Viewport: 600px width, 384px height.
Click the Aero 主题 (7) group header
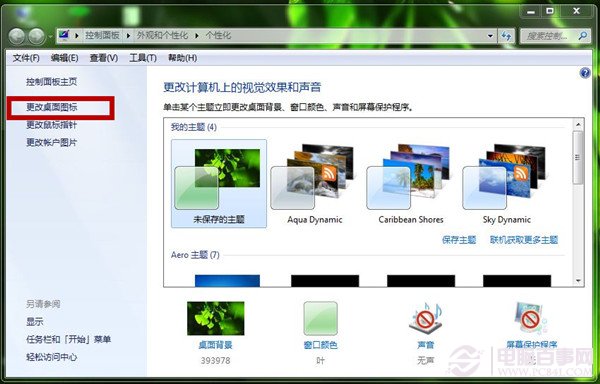[195, 255]
